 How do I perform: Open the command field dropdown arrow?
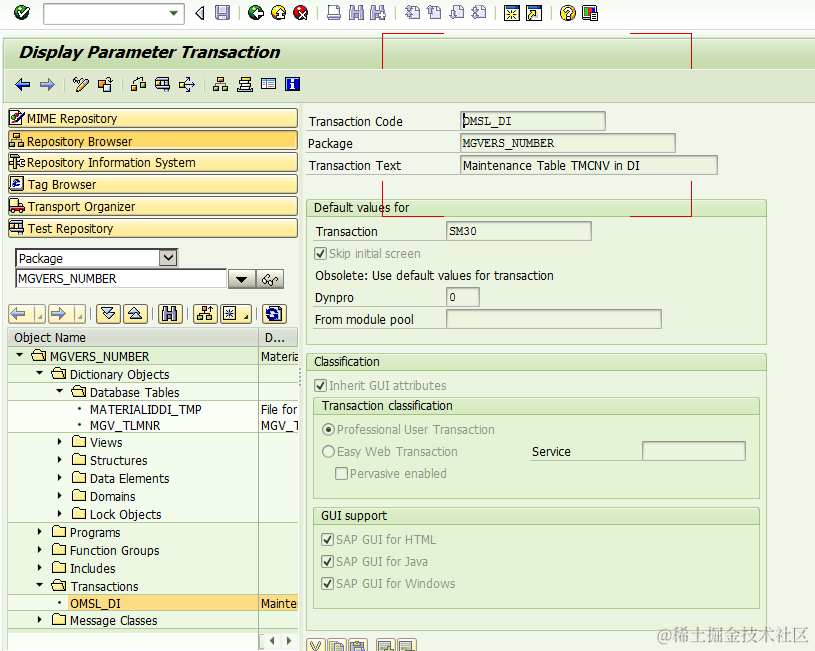pyautogui.click(x=174, y=13)
